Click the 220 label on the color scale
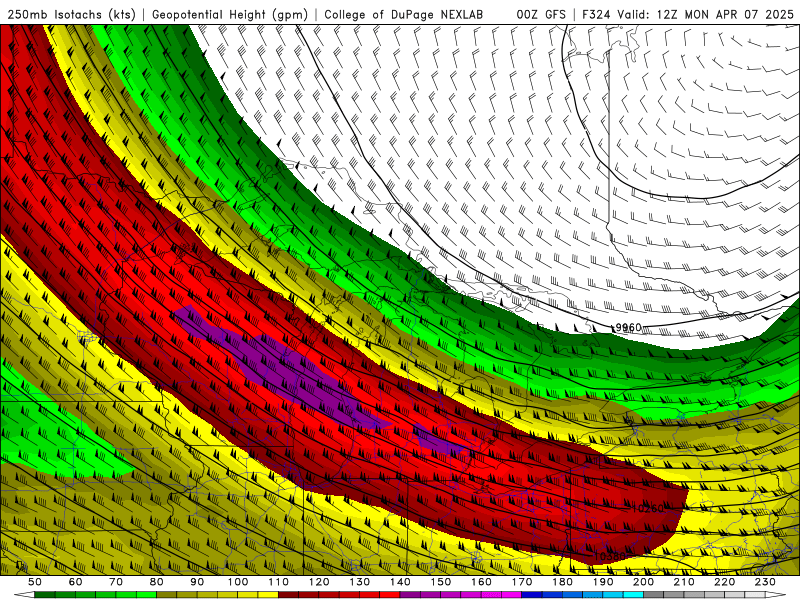 tap(724, 582)
